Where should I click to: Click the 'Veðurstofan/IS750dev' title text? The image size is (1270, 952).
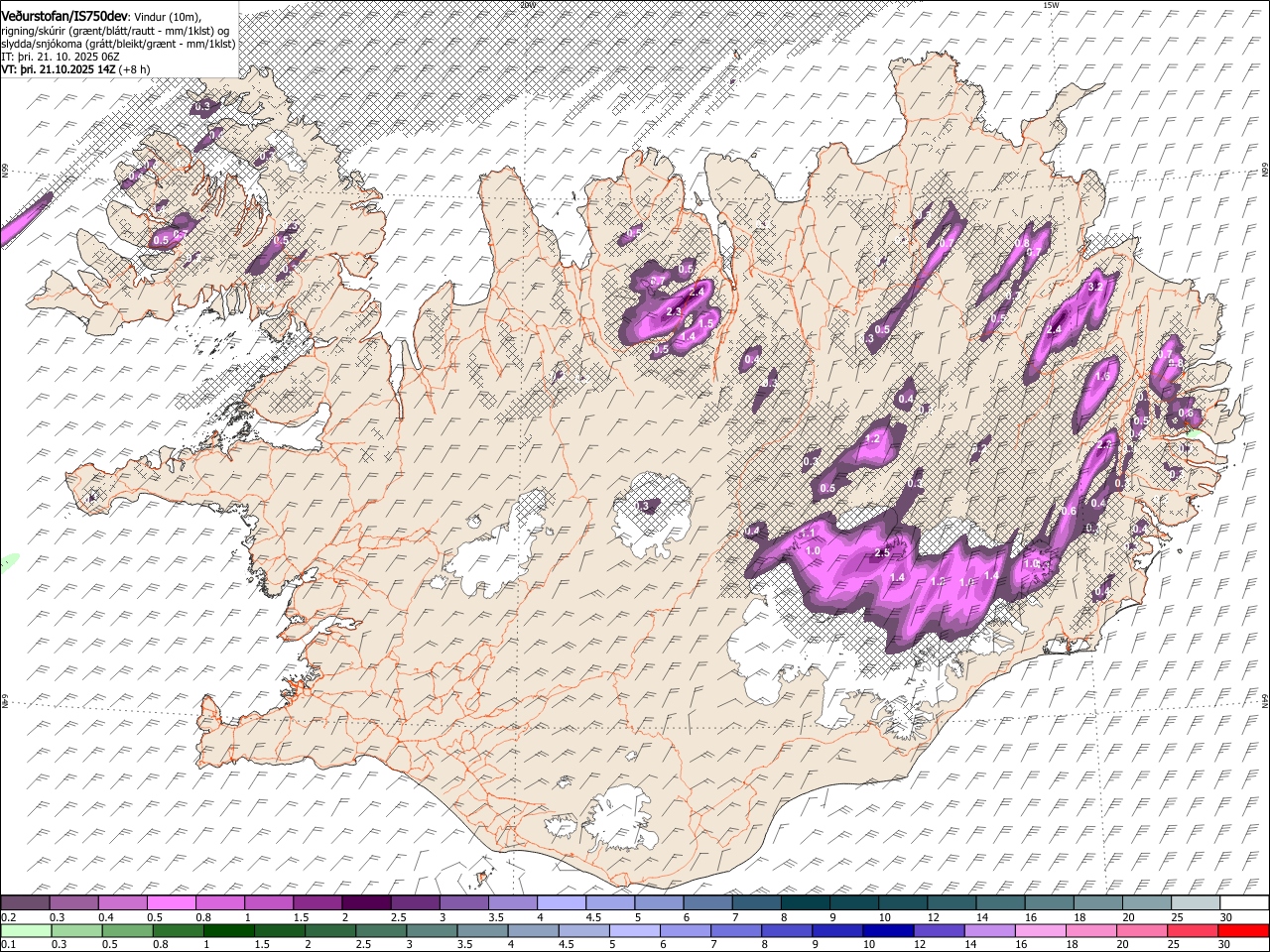coord(64,16)
